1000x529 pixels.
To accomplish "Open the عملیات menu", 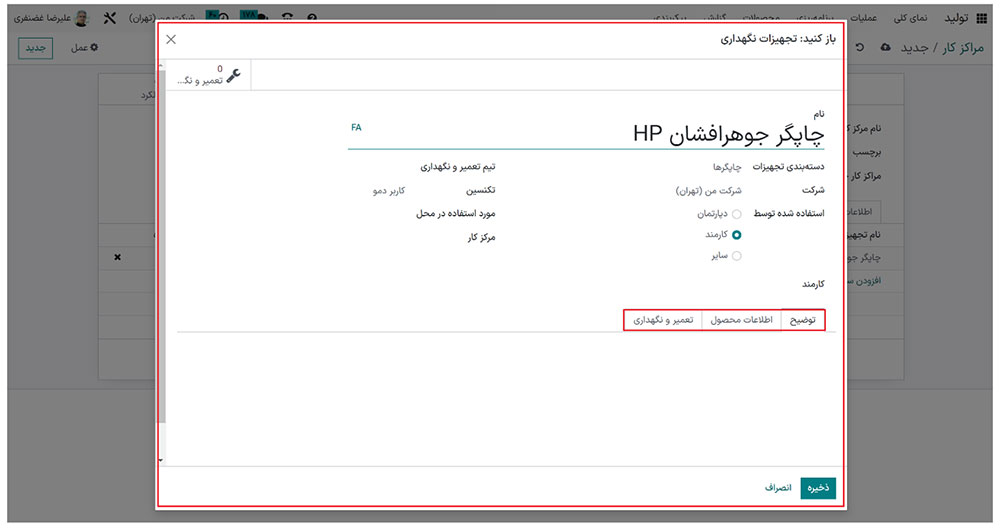I will click(864, 19).
